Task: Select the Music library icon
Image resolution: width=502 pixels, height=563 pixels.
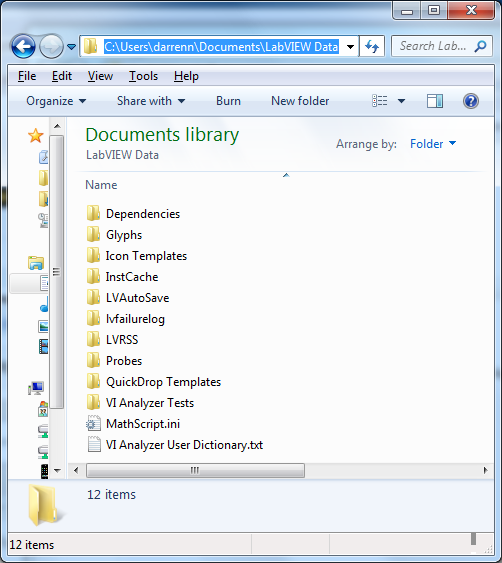Action: point(44,304)
